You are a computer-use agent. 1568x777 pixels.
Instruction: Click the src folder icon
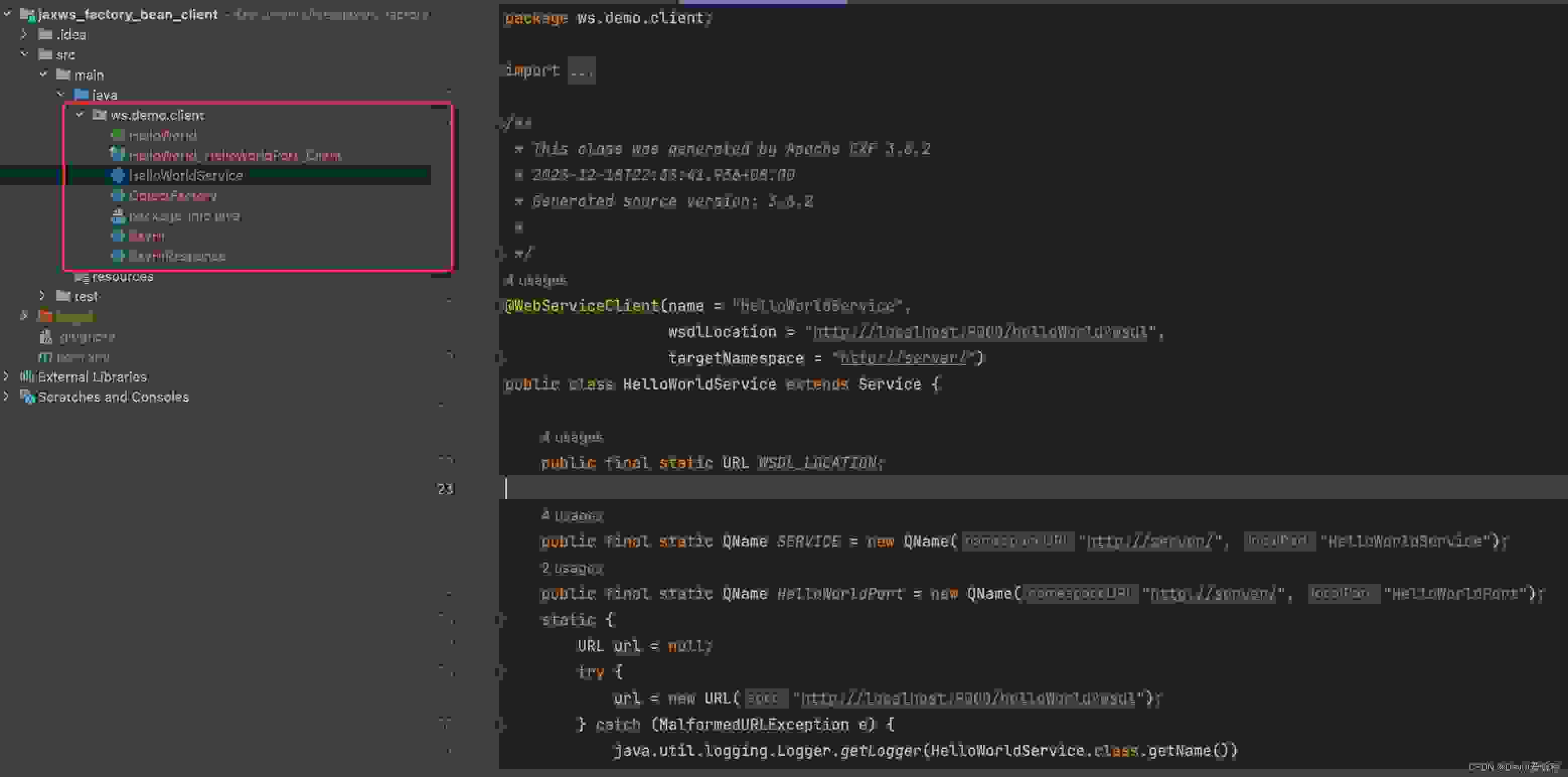45,54
